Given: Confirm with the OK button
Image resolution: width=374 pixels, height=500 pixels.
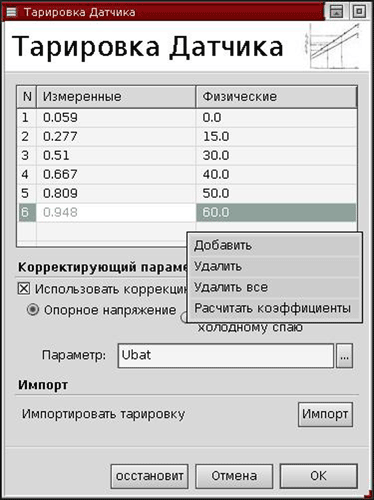Looking at the screenshot, I should click(318, 476).
